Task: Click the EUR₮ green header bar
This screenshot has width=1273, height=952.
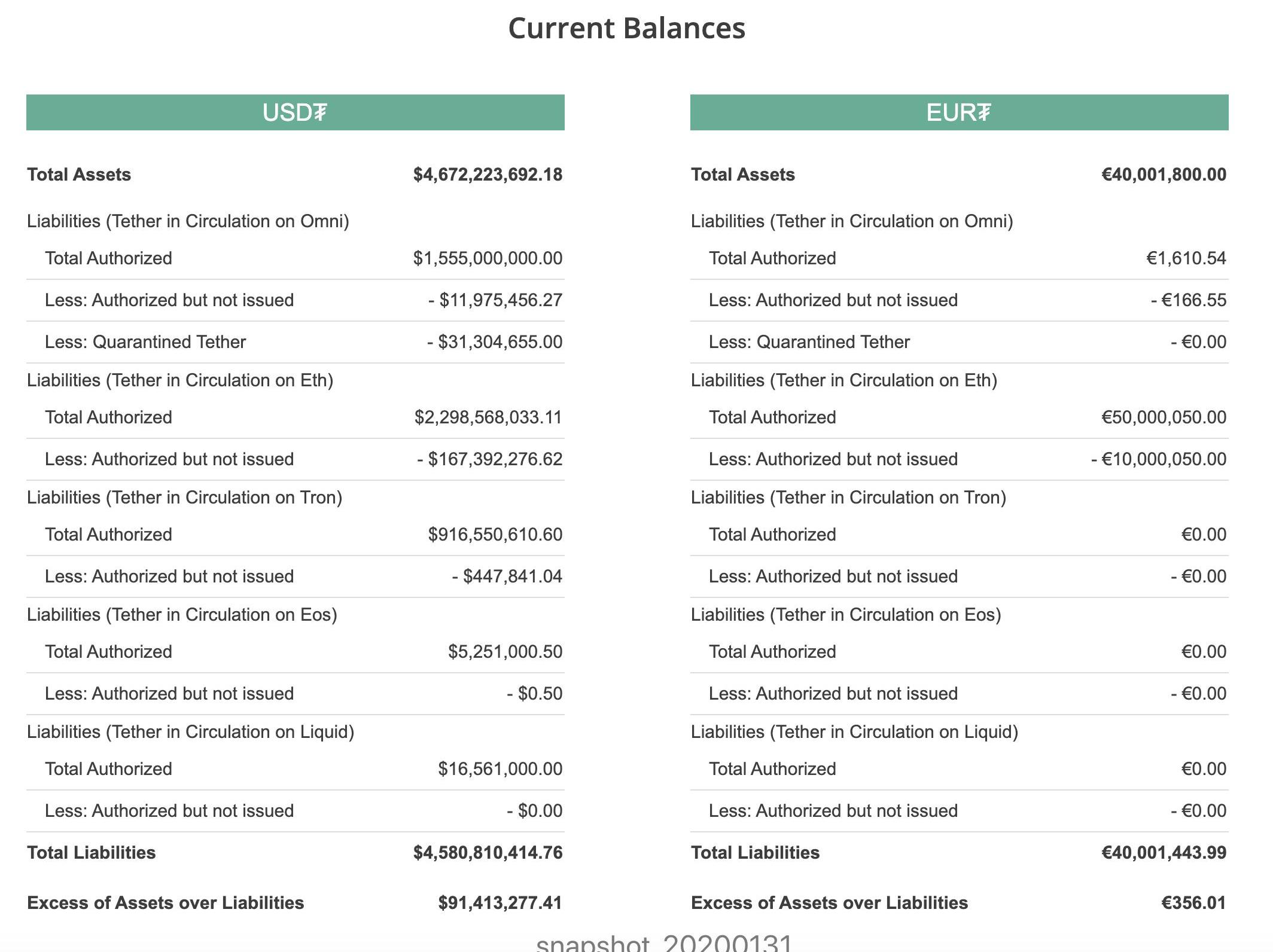Action: [x=959, y=112]
